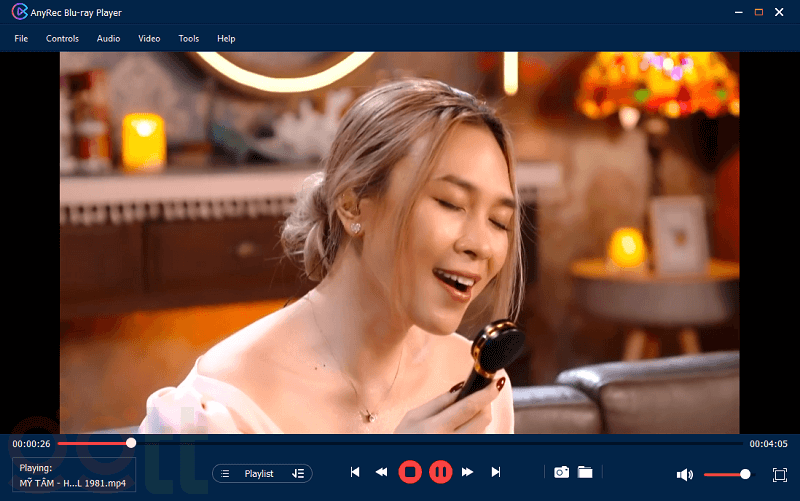Image resolution: width=800 pixels, height=501 pixels.
Task: Mute the audio via speaker icon
Action: tap(685, 474)
